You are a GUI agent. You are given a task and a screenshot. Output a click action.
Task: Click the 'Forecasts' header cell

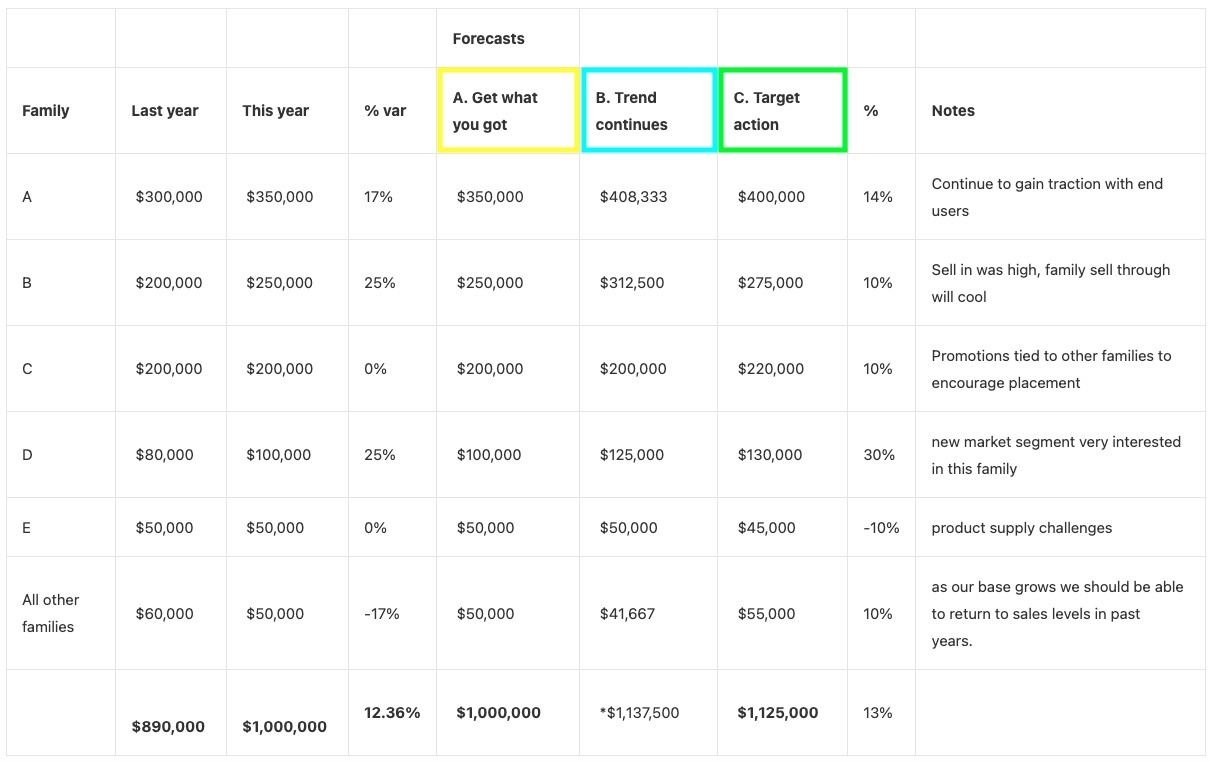pos(489,39)
